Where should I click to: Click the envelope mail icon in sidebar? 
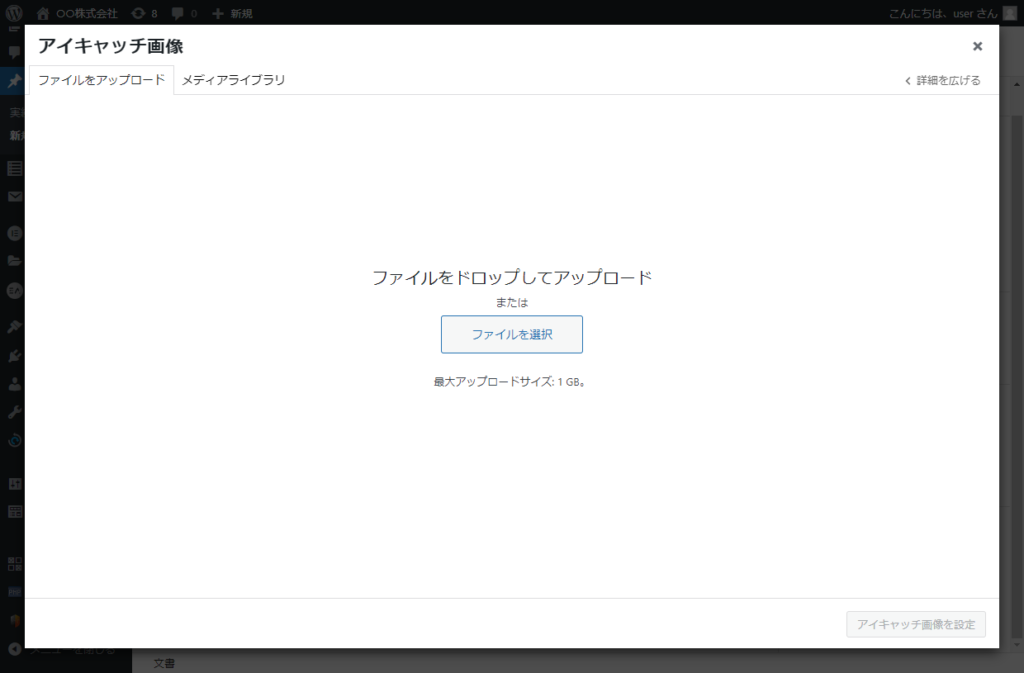[x=14, y=197]
